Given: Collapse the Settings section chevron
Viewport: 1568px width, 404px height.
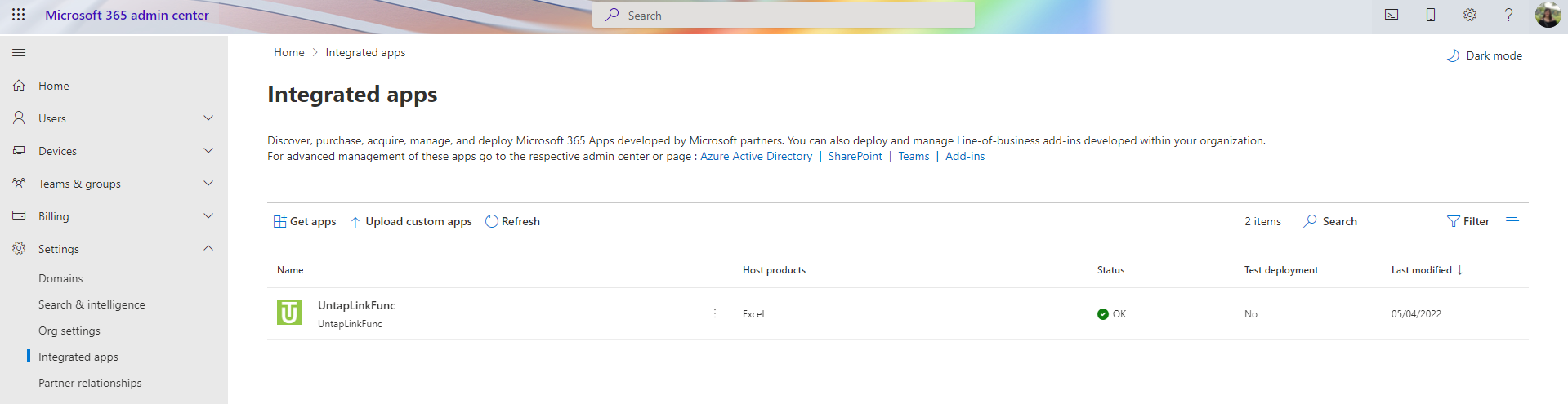Looking at the screenshot, I should 208,249.
